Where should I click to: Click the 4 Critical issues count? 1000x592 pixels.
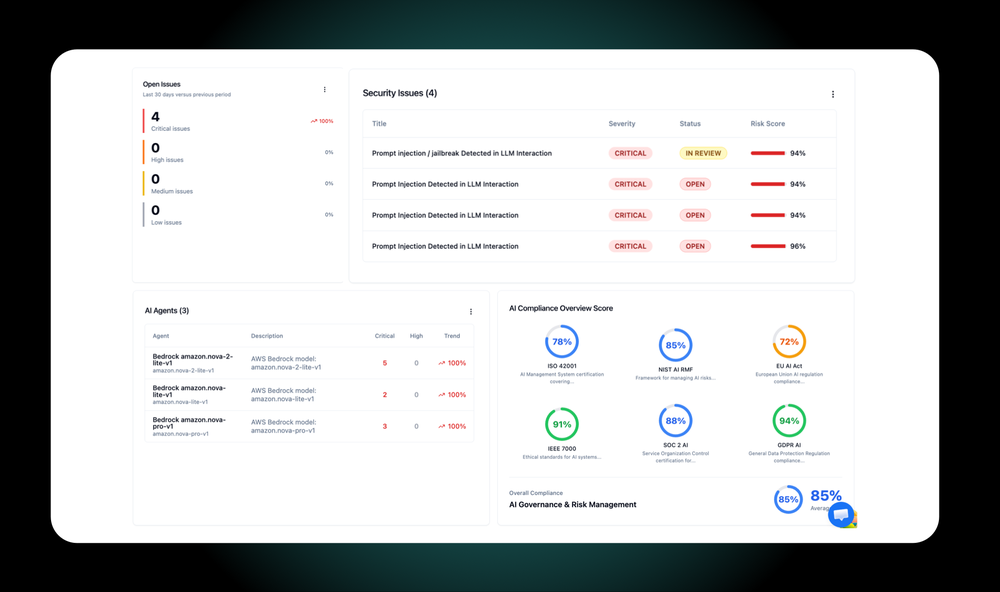tap(156, 117)
